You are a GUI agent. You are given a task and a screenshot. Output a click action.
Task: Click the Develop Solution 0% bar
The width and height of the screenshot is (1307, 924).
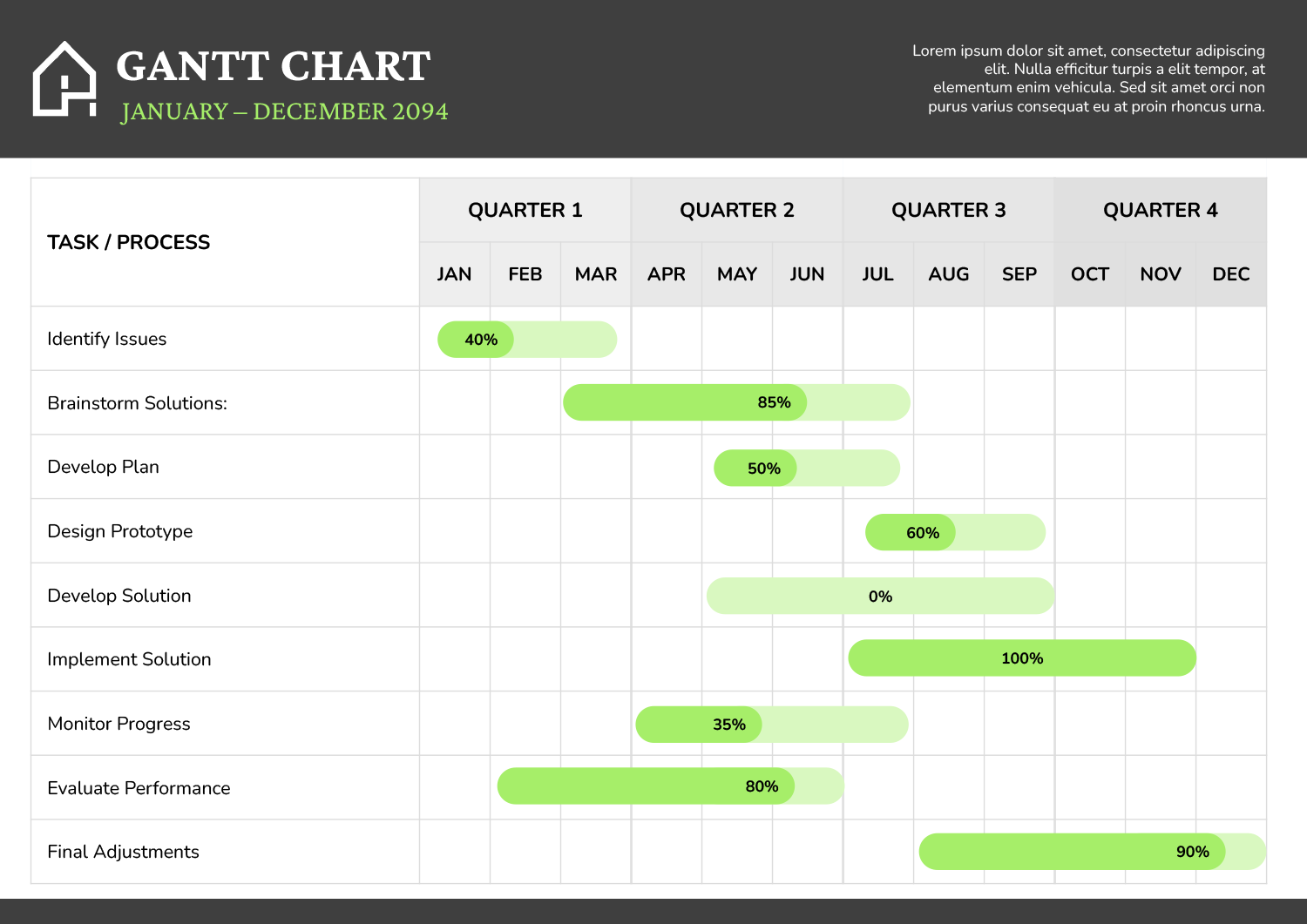pyautogui.click(x=880, y=596)
